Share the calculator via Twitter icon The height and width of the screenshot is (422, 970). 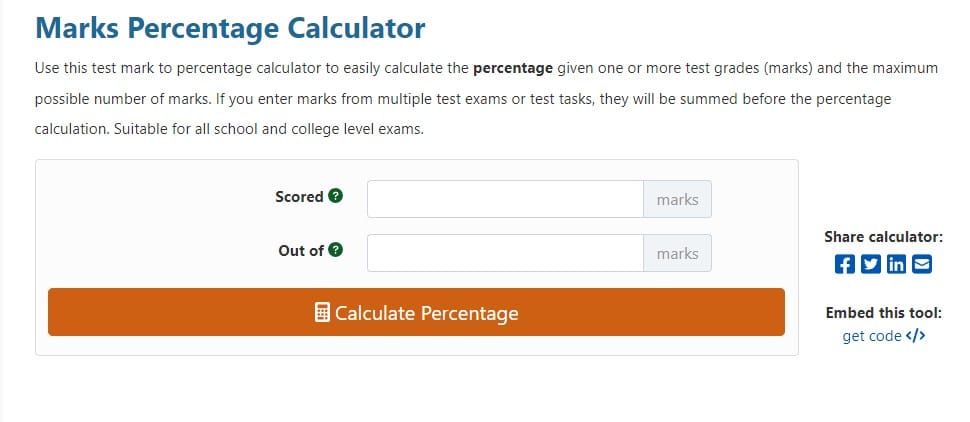(870, 264)
